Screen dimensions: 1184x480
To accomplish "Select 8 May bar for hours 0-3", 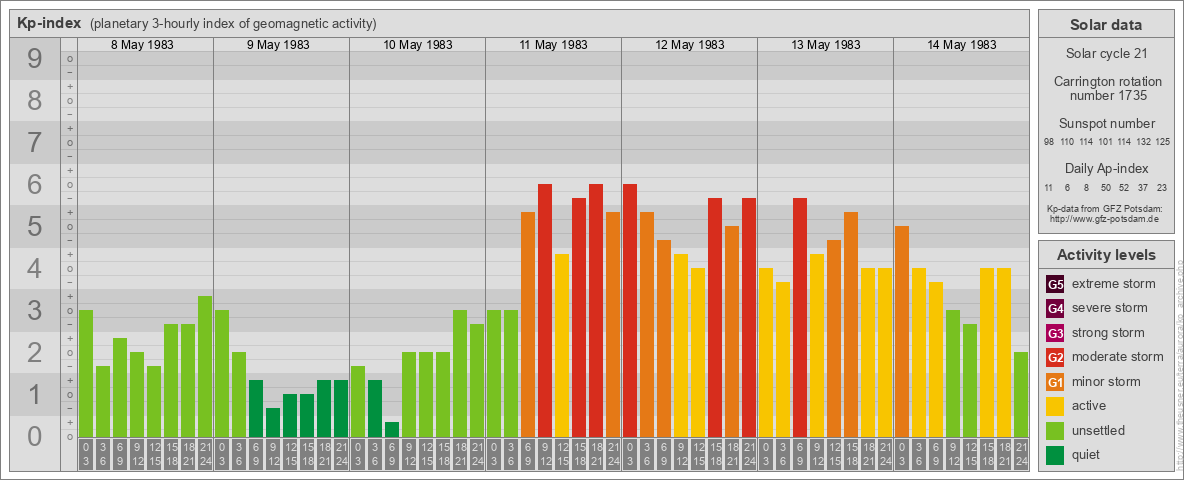I will coord(85,374).
